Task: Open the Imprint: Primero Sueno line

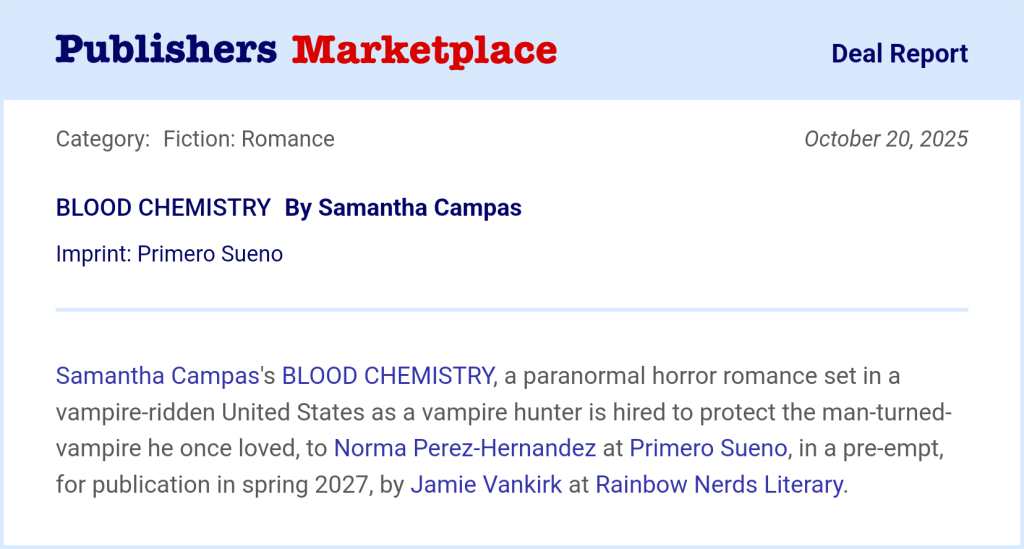Action: [x=169, y=254]
